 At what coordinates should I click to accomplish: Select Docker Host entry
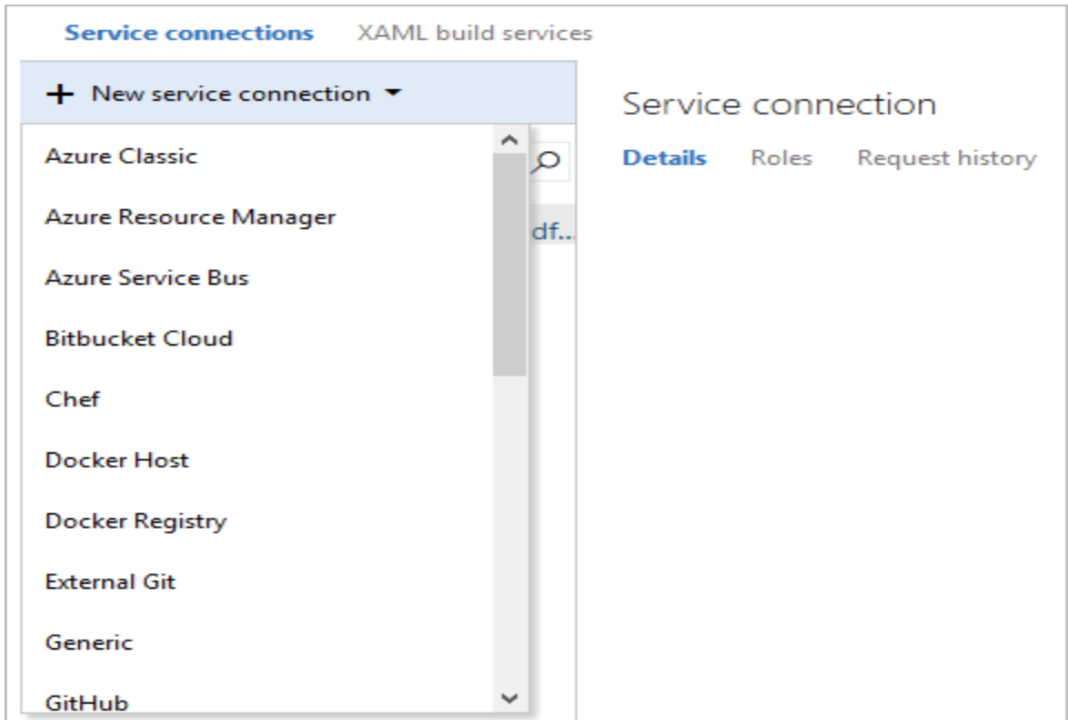257,460
